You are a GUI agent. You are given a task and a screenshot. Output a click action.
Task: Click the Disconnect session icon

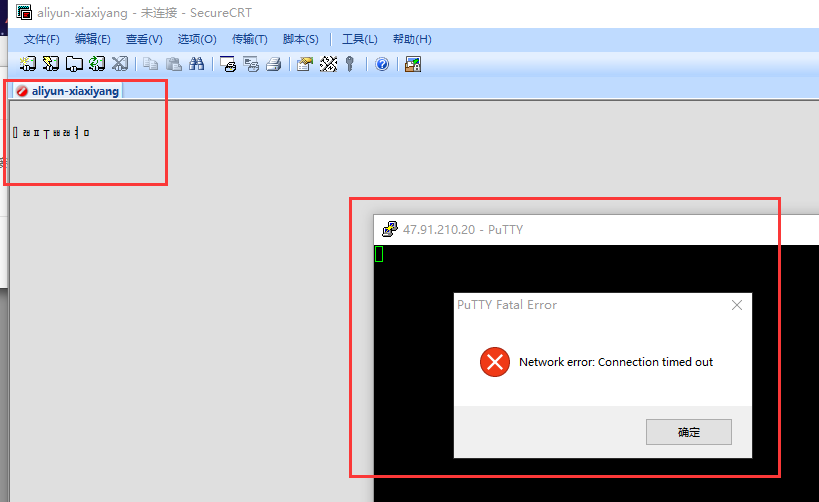pos(120,64)
